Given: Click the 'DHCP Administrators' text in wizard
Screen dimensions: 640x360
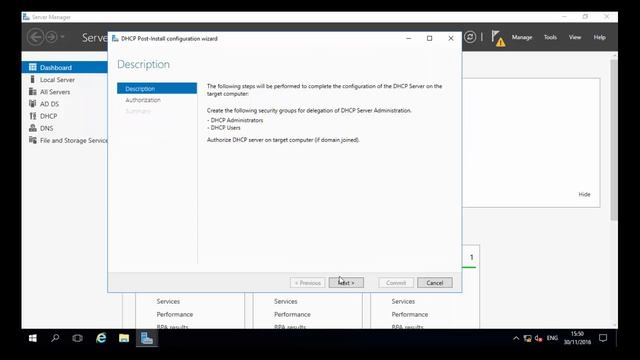Looking at the screenshot, I should point(237,120).
